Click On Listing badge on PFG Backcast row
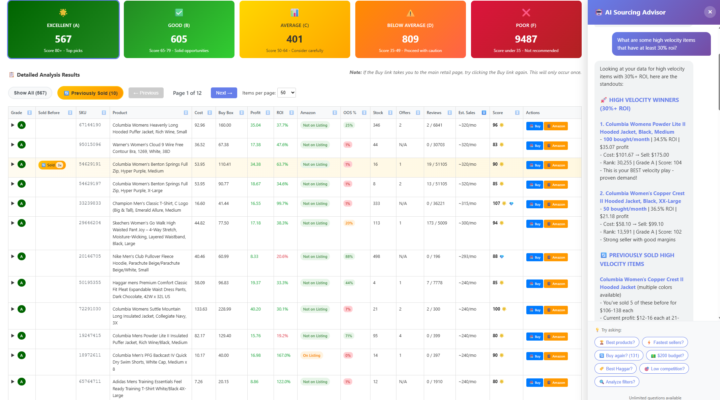The image size is (720, 400). pos(311,355)
